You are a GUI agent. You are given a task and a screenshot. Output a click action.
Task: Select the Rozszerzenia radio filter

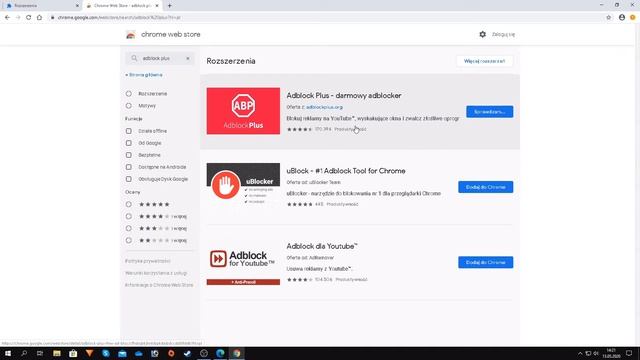129,93
